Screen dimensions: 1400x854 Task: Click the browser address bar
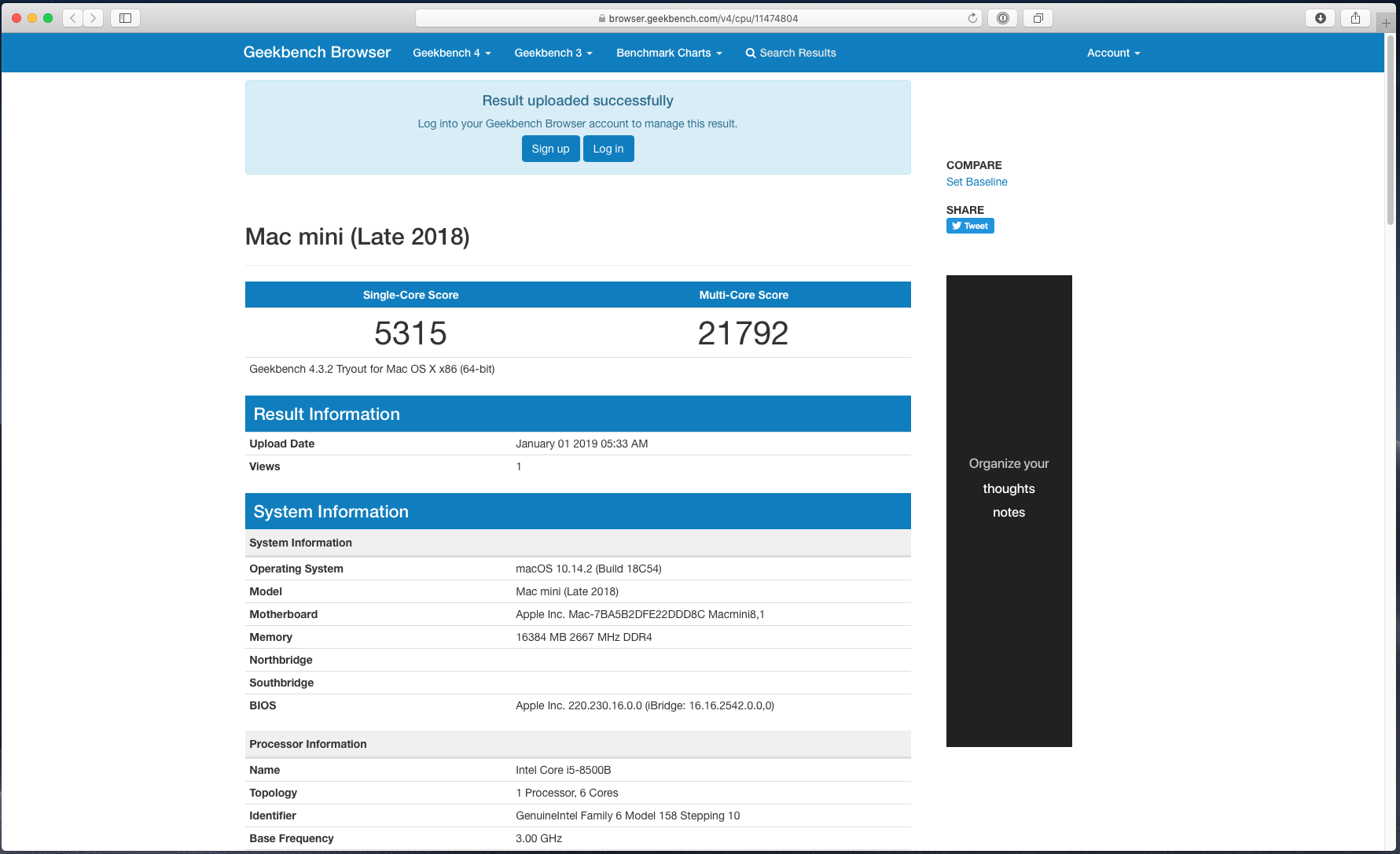pyautogui.click(x=698, y=18)
